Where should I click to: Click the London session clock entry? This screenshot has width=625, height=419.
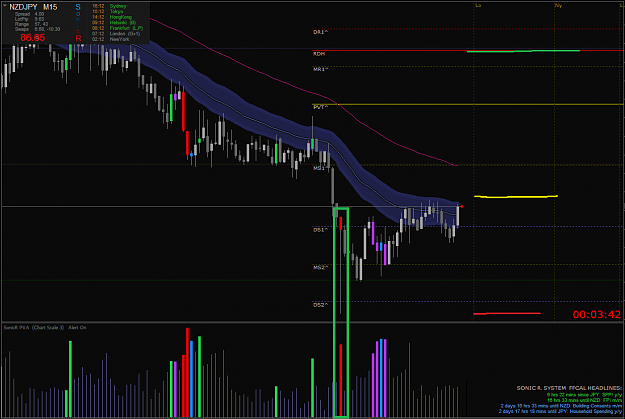point(116,34)
